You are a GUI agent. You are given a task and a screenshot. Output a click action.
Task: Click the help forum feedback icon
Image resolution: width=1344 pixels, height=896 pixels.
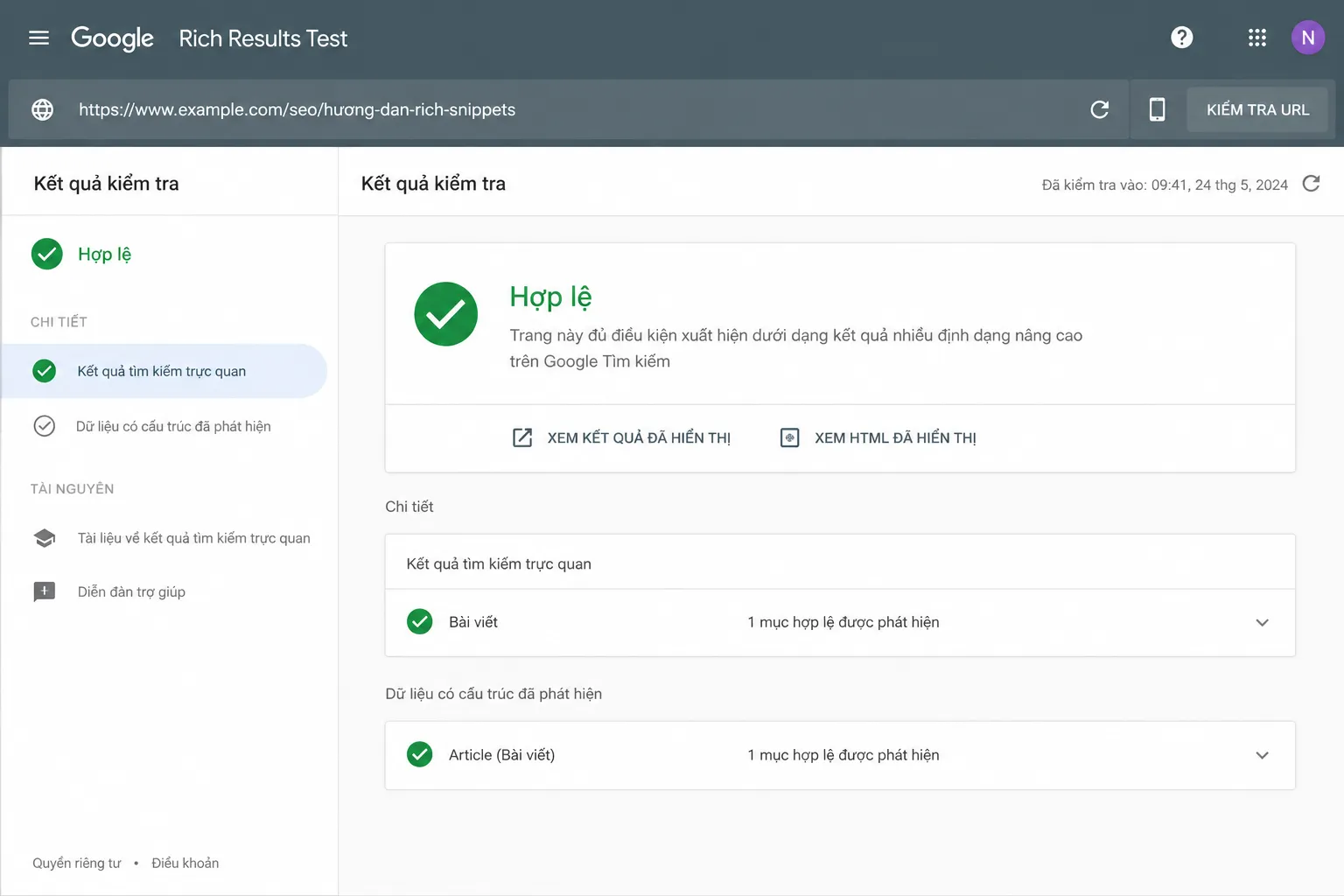[44, 592]
